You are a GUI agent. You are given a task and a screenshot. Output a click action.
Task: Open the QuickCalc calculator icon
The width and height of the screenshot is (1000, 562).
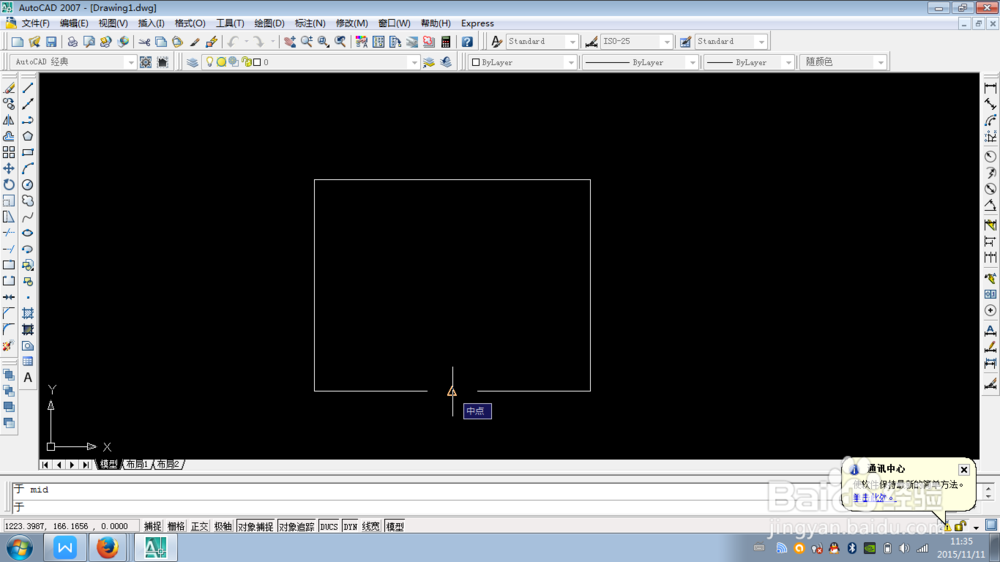446,41
